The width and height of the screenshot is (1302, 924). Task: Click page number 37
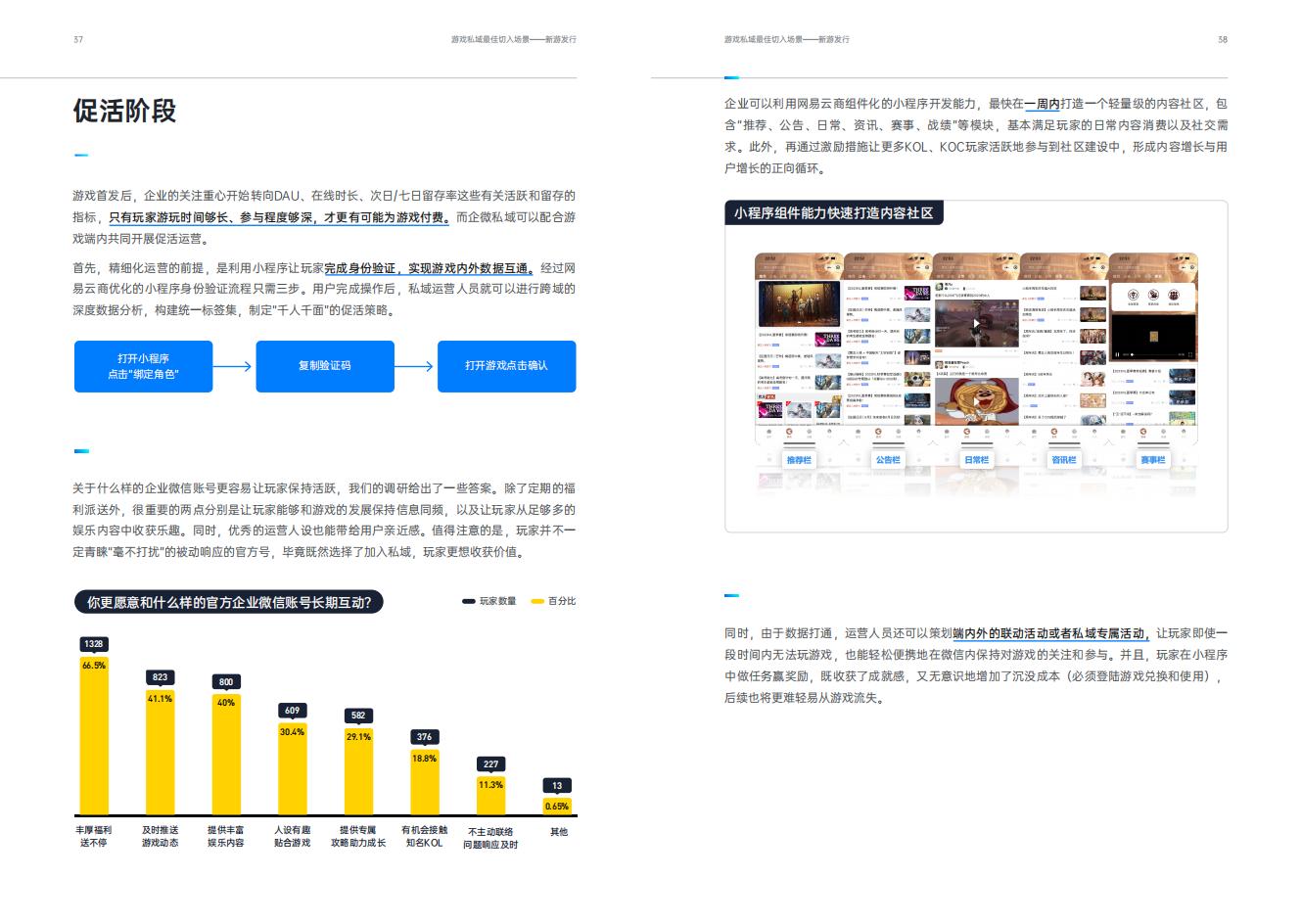(x=78, y=40)
